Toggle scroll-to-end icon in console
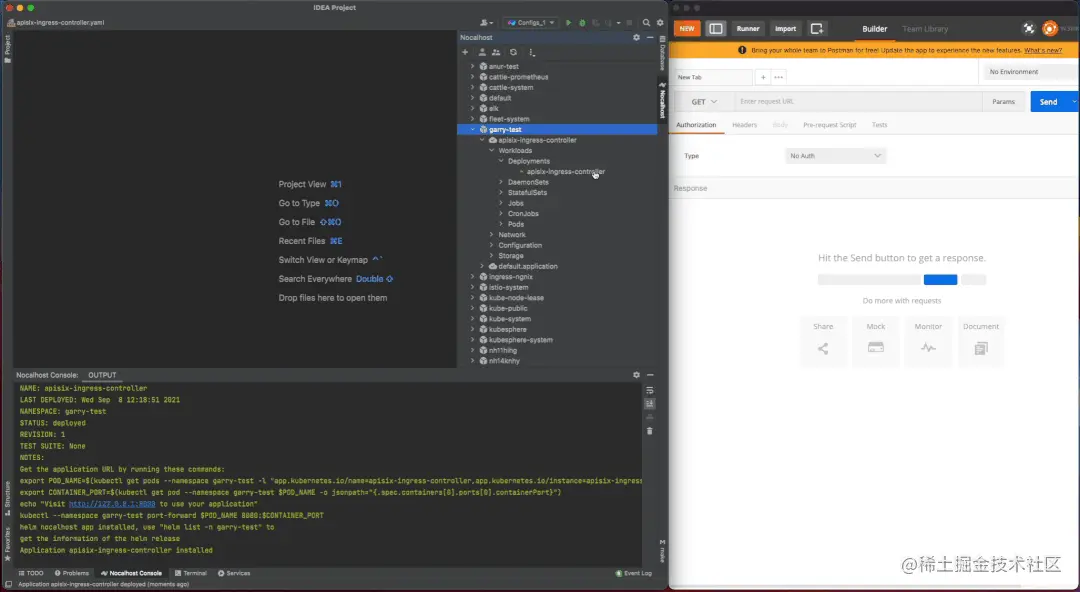Screen dimensions: 1080x592 click(650, 404)
